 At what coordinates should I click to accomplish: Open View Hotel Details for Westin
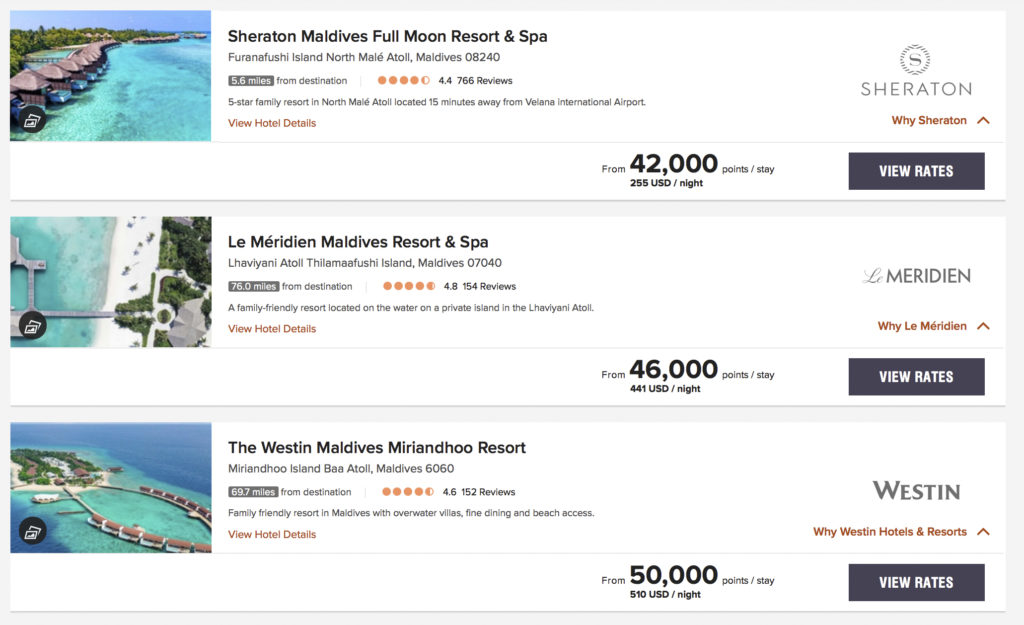[272, 534]
